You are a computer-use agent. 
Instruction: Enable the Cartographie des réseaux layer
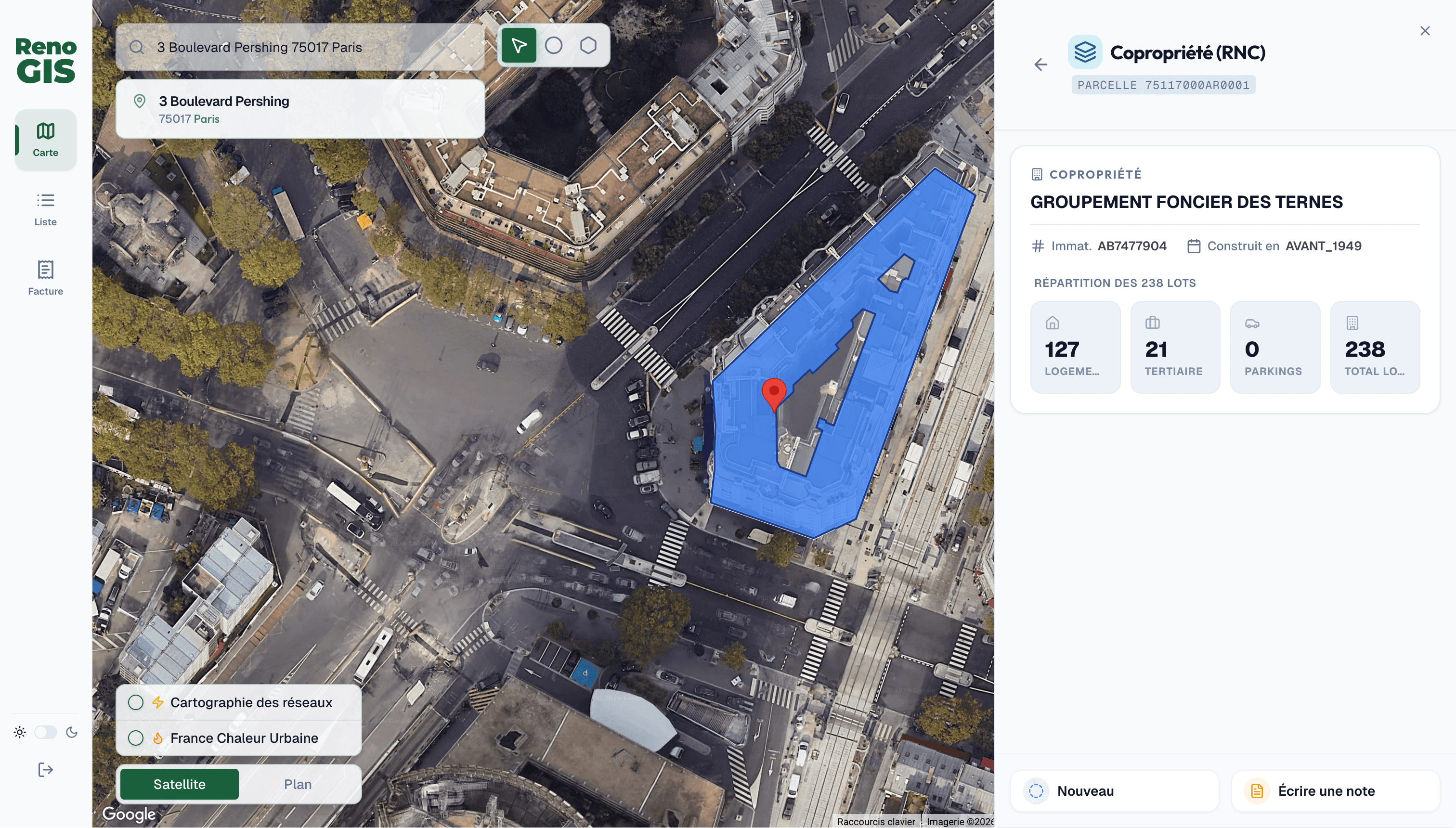[136, 702]
